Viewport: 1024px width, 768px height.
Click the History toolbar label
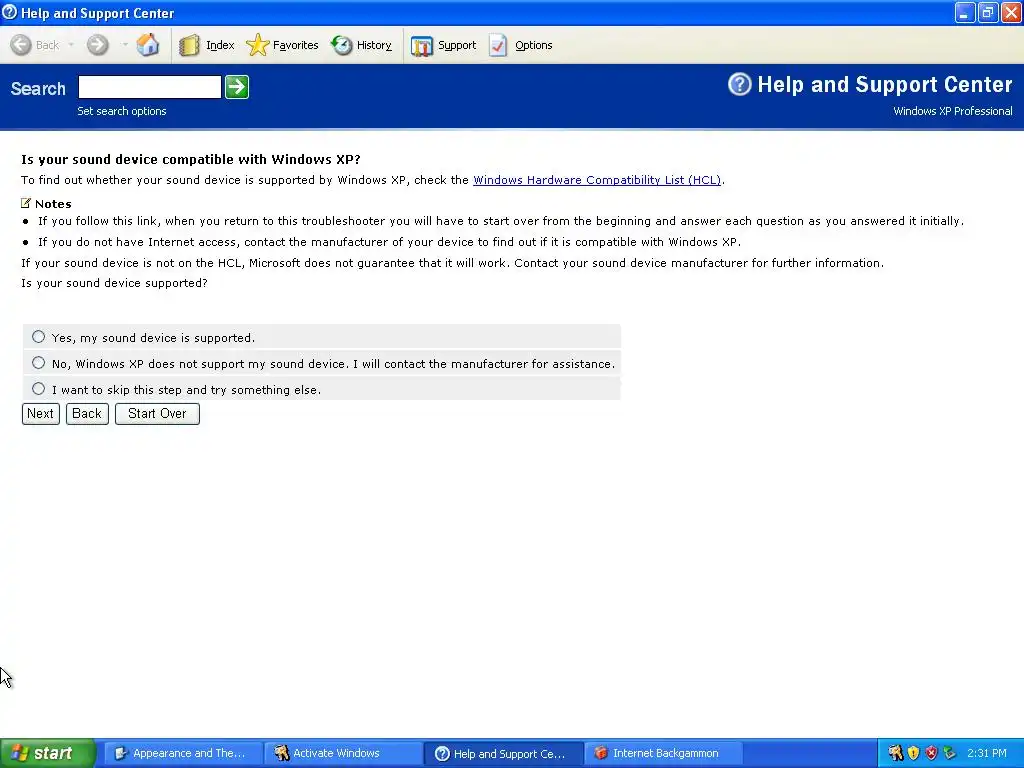(374, 45)
